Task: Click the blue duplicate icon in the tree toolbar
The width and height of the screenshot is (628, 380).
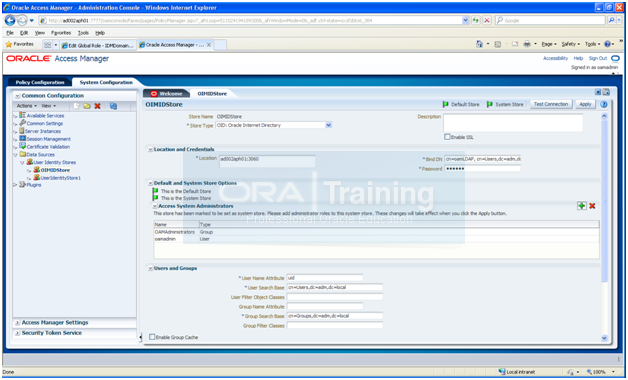Action: pos(113,106)
